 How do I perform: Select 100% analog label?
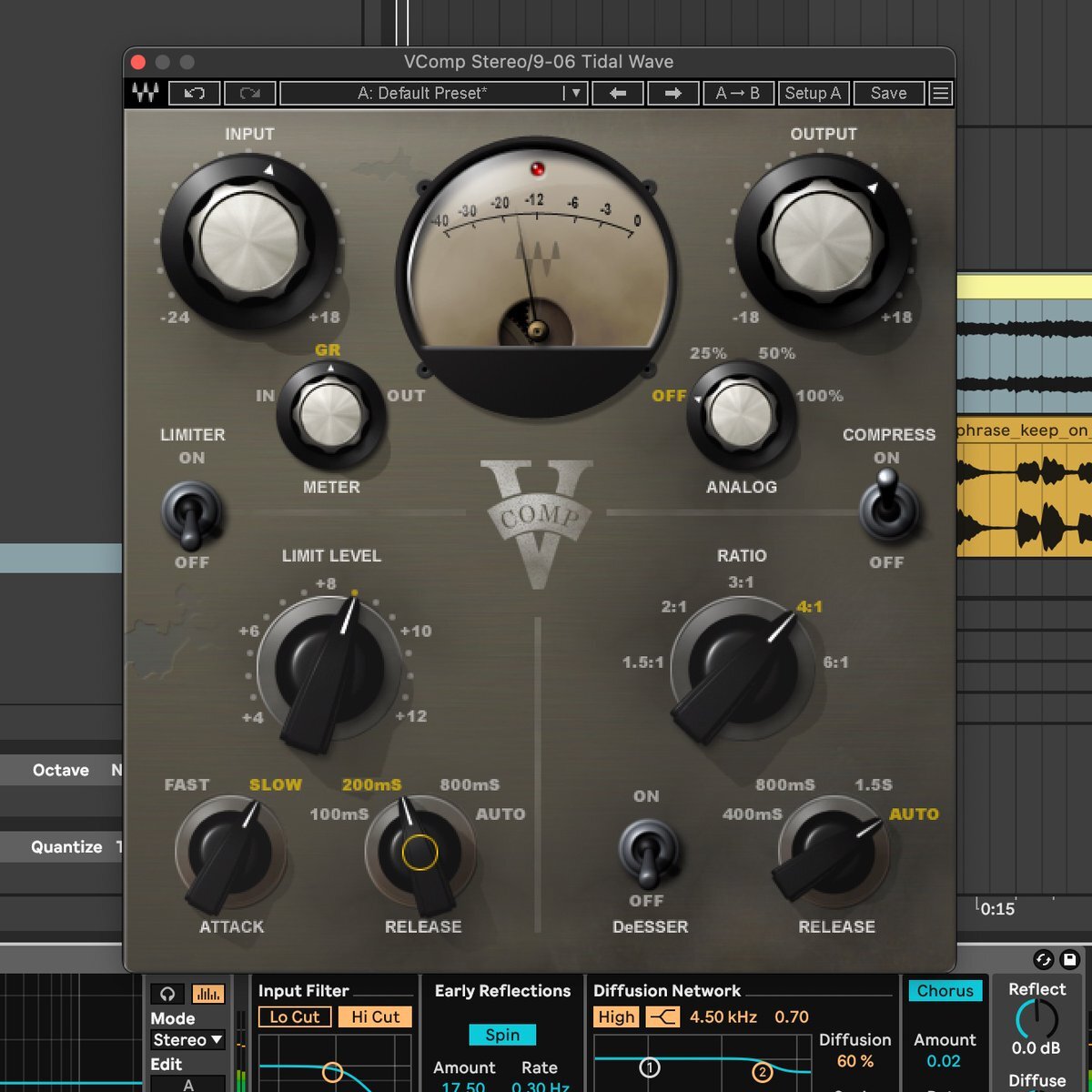(819, 396)
